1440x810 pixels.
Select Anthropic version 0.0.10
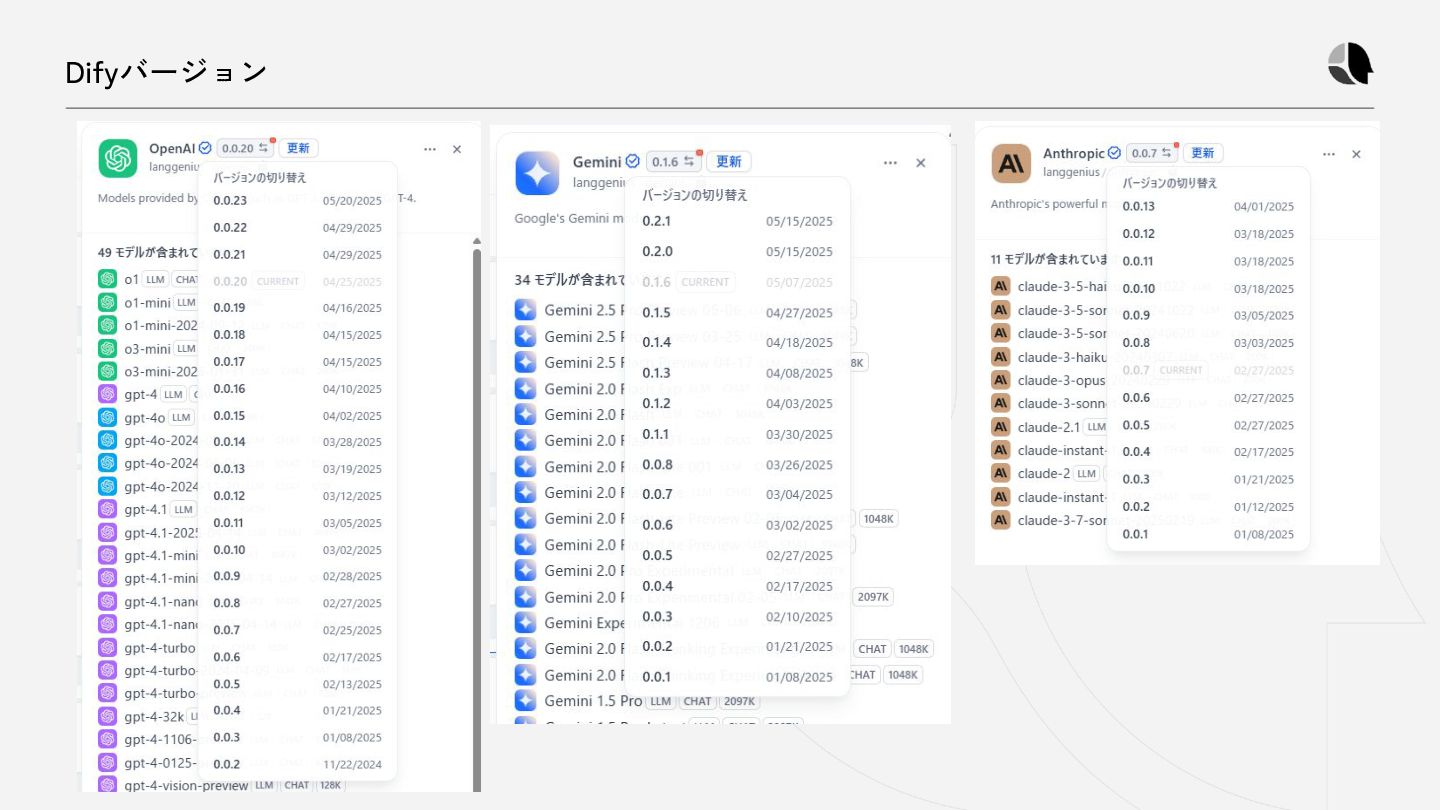pyautogui.click(x=1208, y=288)
